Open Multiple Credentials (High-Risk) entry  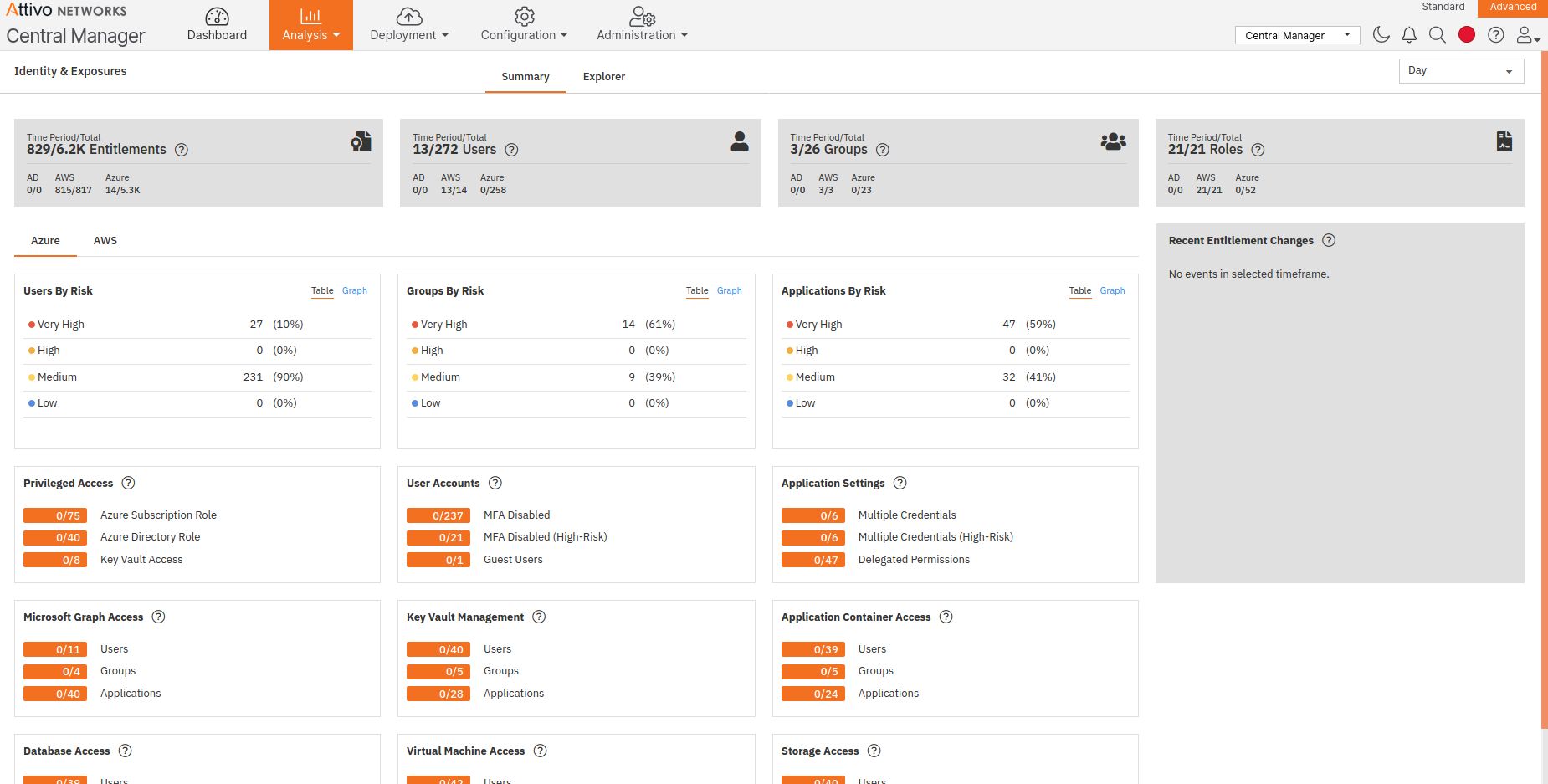(935, 537)
